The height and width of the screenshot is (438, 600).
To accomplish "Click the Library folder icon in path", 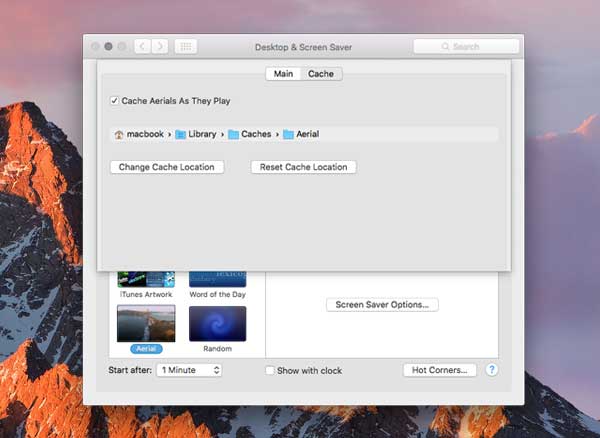I will click(181, 134).
